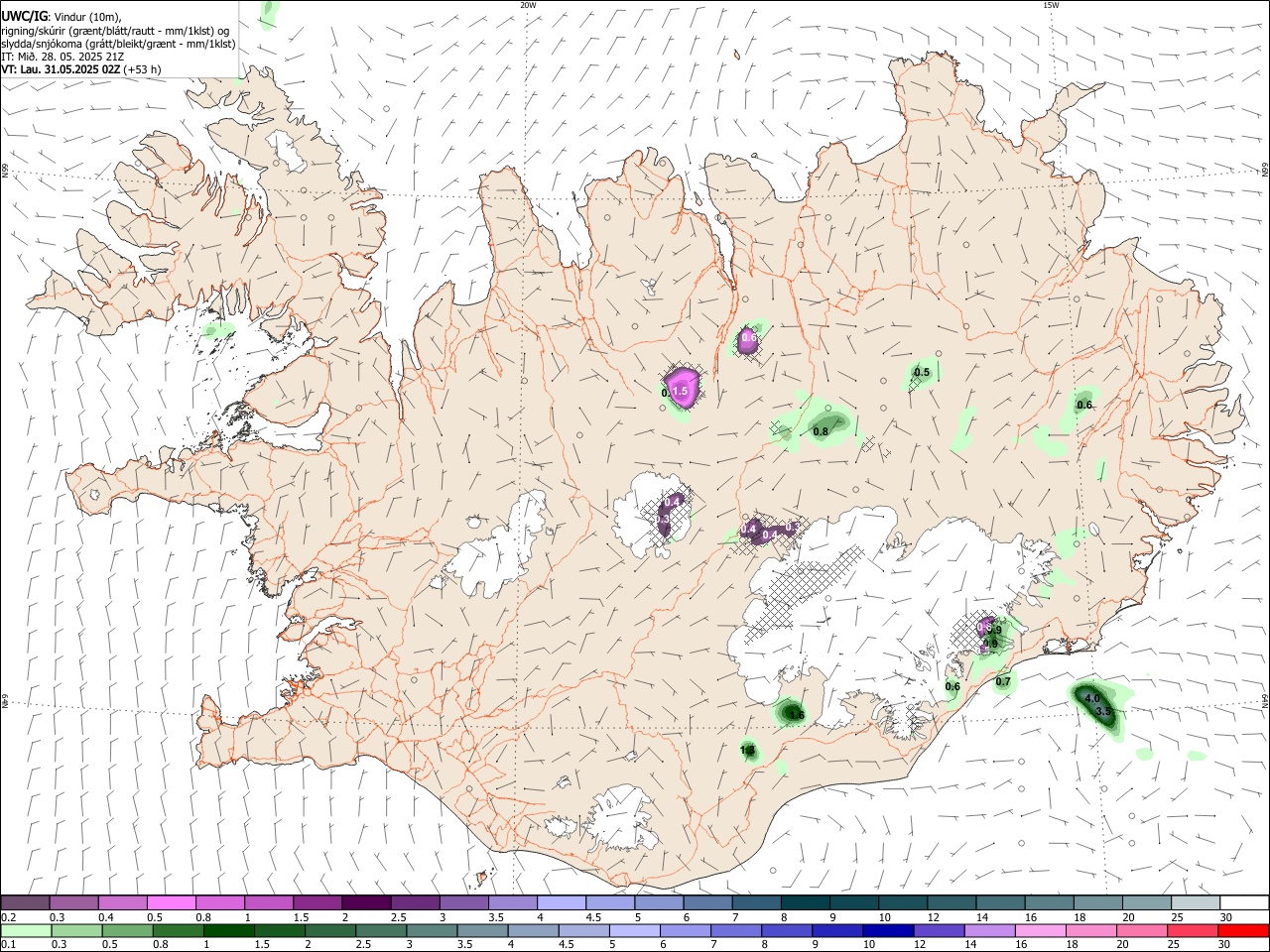Click the 15W longitude label
Screen dimensions: 1270x952
coord(1050,5)
